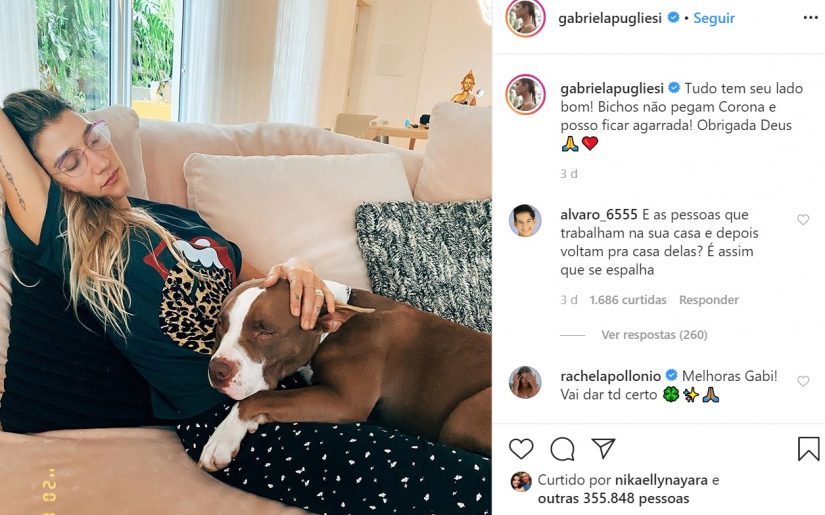Open gabrielapugliesi header profile picture

(x=525, y=18)
